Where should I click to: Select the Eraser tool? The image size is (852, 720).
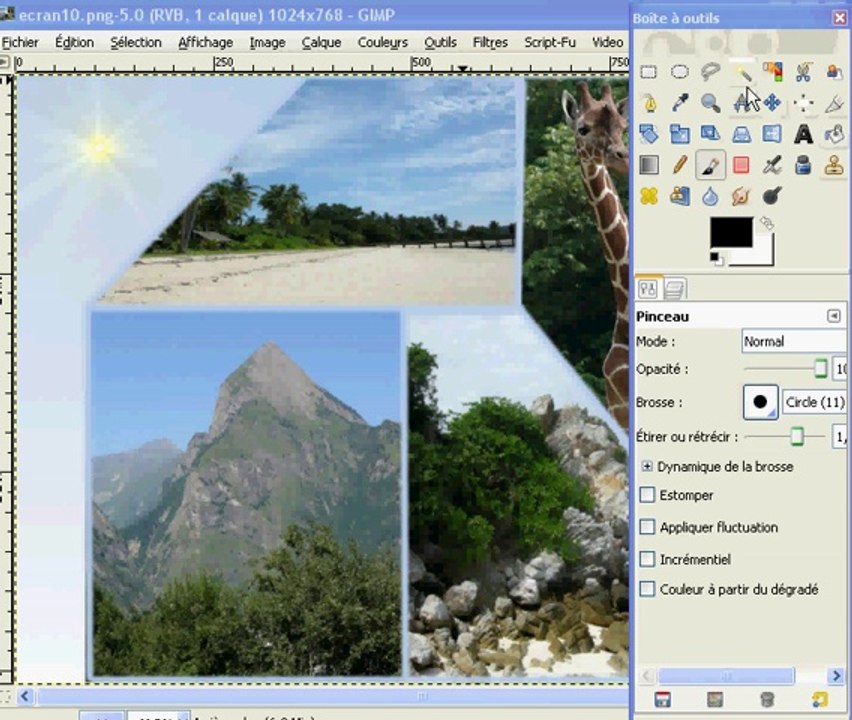pyautogui.click(x=742, y=165)
